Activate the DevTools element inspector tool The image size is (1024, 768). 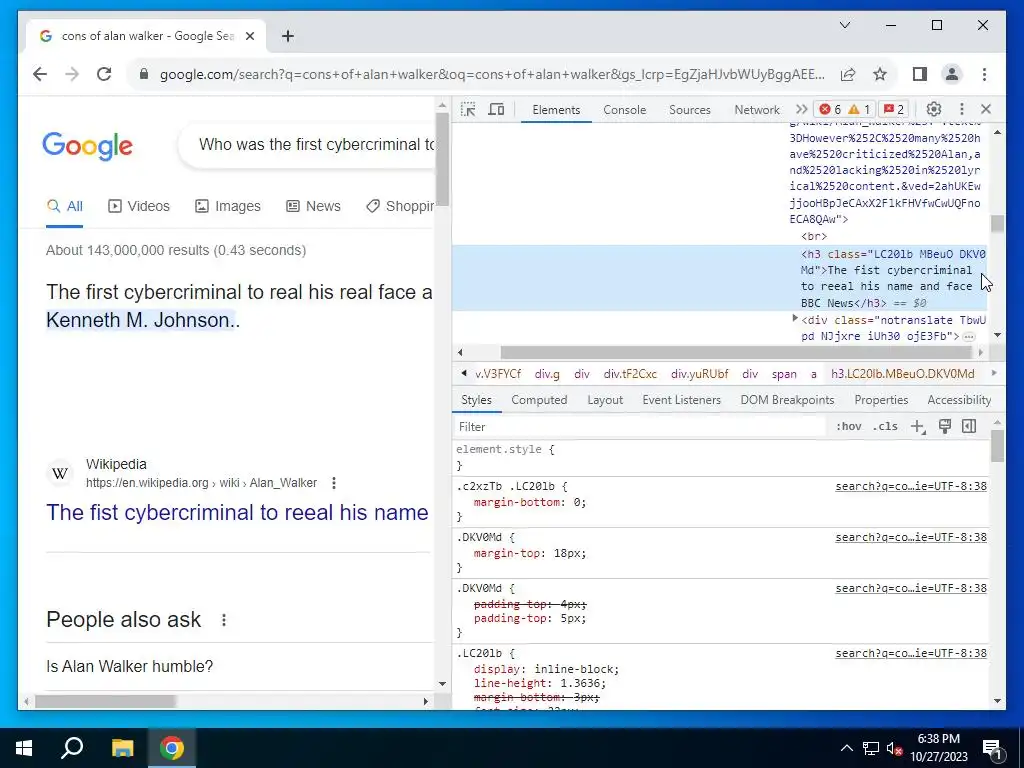[x=468, y=110]
